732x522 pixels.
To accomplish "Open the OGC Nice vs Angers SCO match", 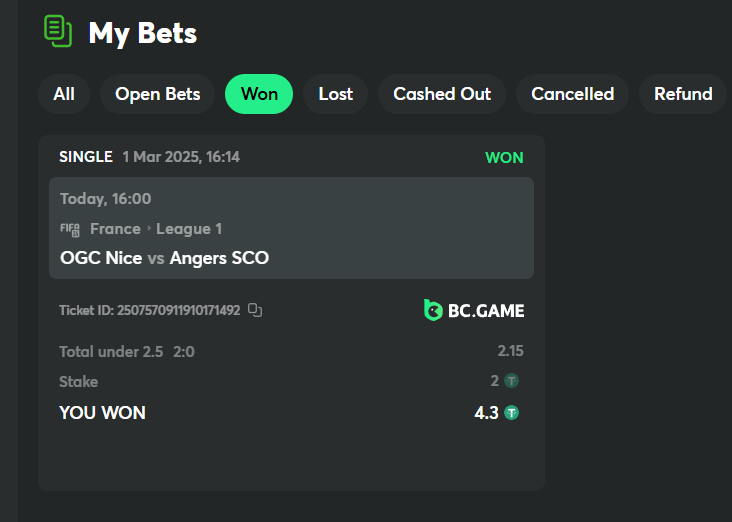I will [164, 258].
